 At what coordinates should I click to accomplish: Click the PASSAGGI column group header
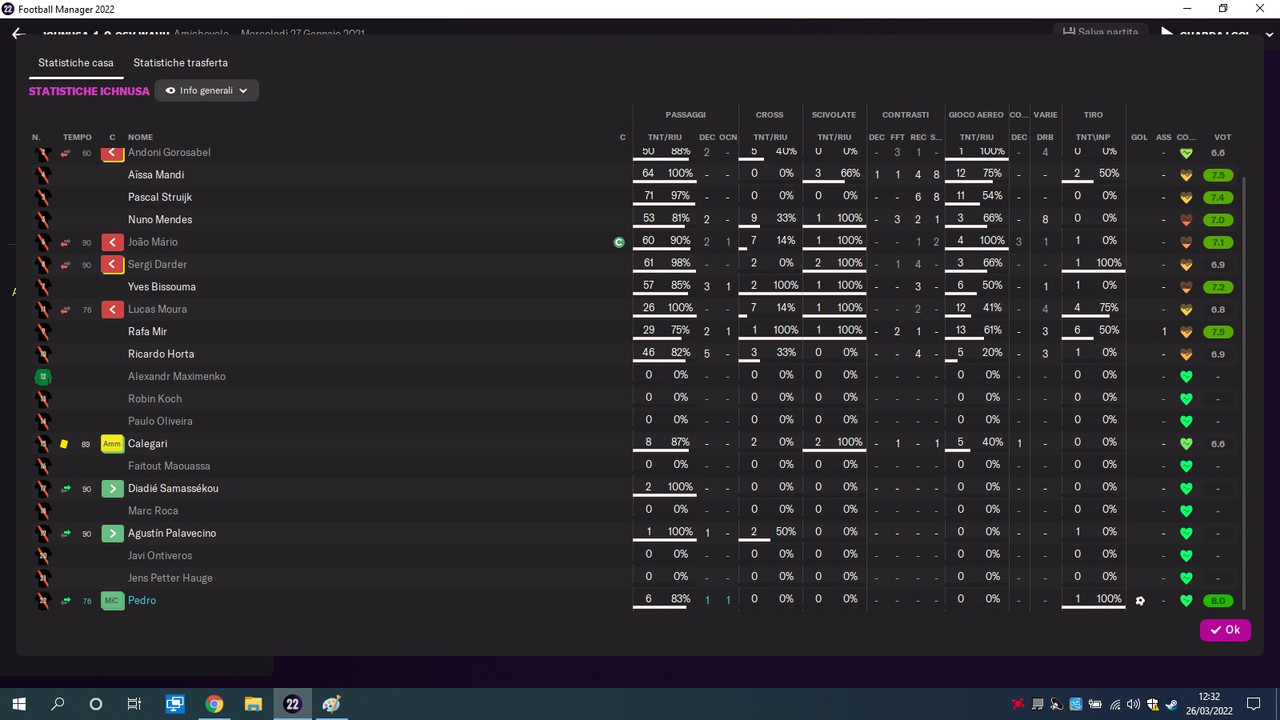685,115
